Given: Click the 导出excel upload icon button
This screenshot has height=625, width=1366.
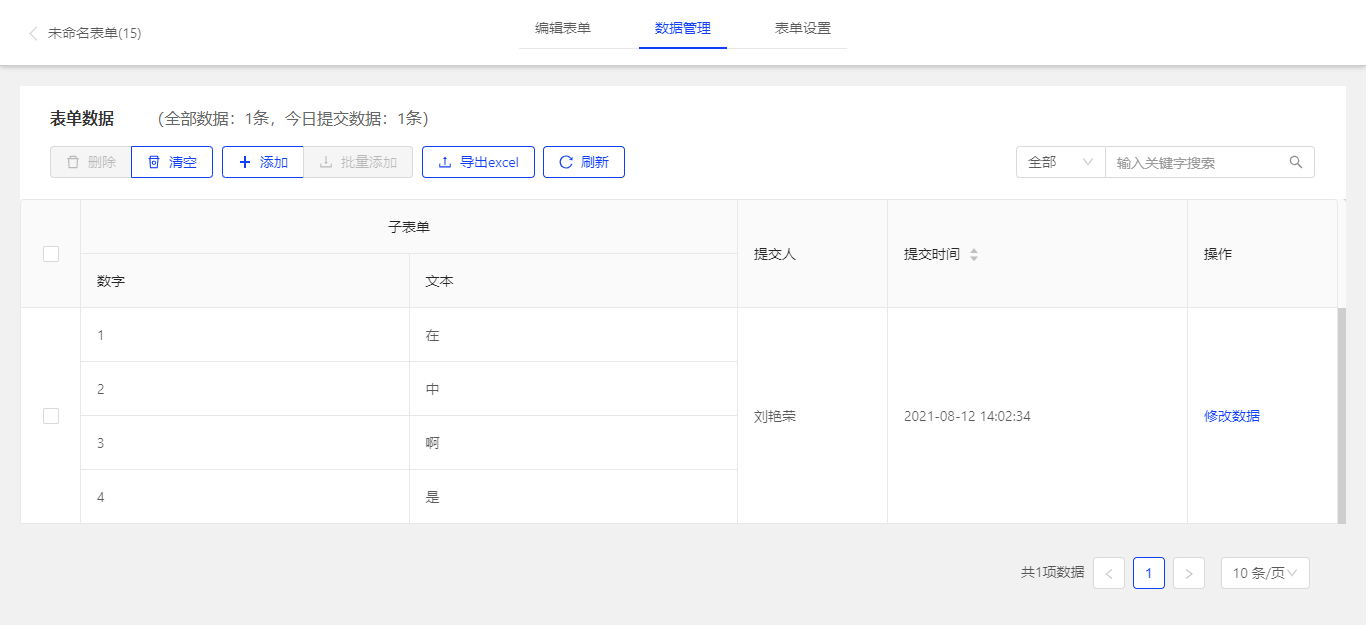Looking at the screenshot, I should (x=478, y=162).
